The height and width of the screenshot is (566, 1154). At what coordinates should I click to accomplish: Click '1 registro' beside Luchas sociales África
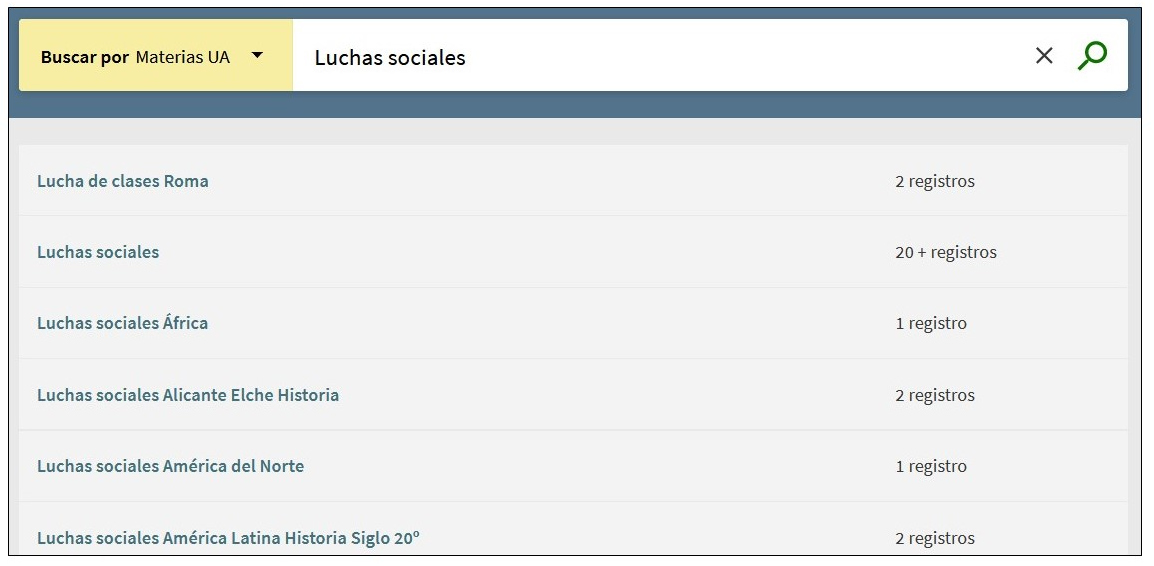(931, 323)
